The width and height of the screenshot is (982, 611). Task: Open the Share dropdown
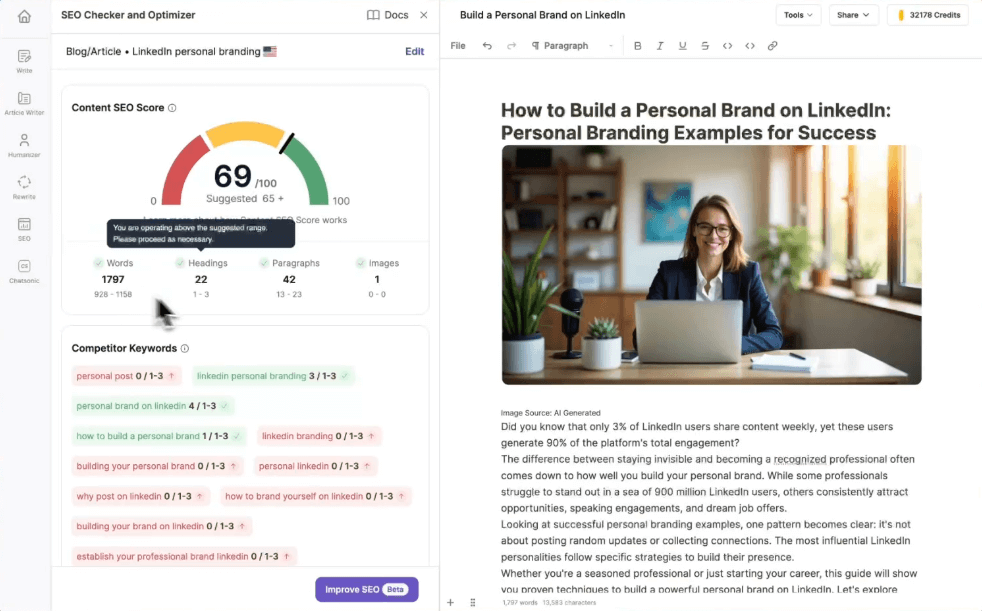pos(853,15)
